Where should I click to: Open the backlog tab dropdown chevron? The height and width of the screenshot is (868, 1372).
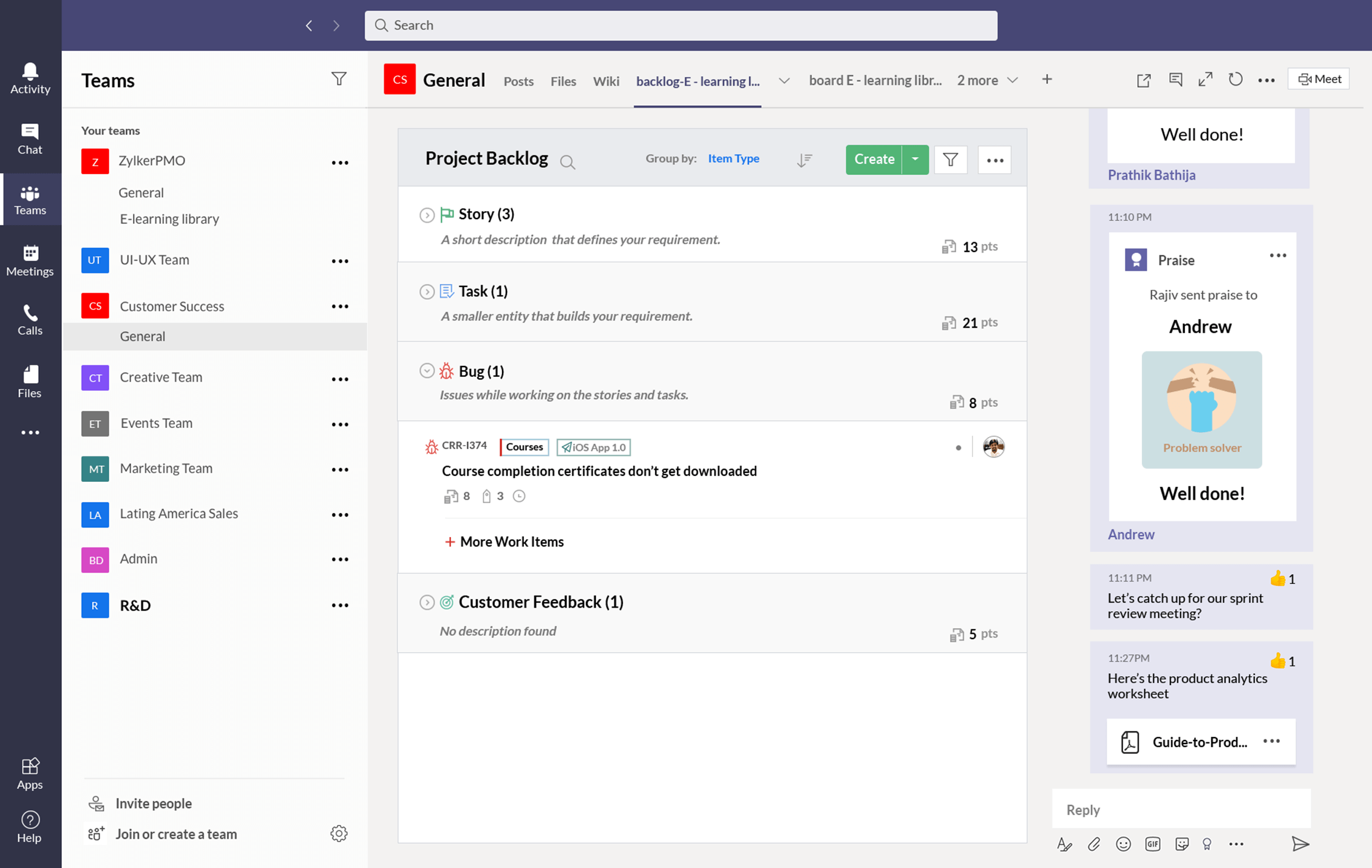[x=784, y=81]
